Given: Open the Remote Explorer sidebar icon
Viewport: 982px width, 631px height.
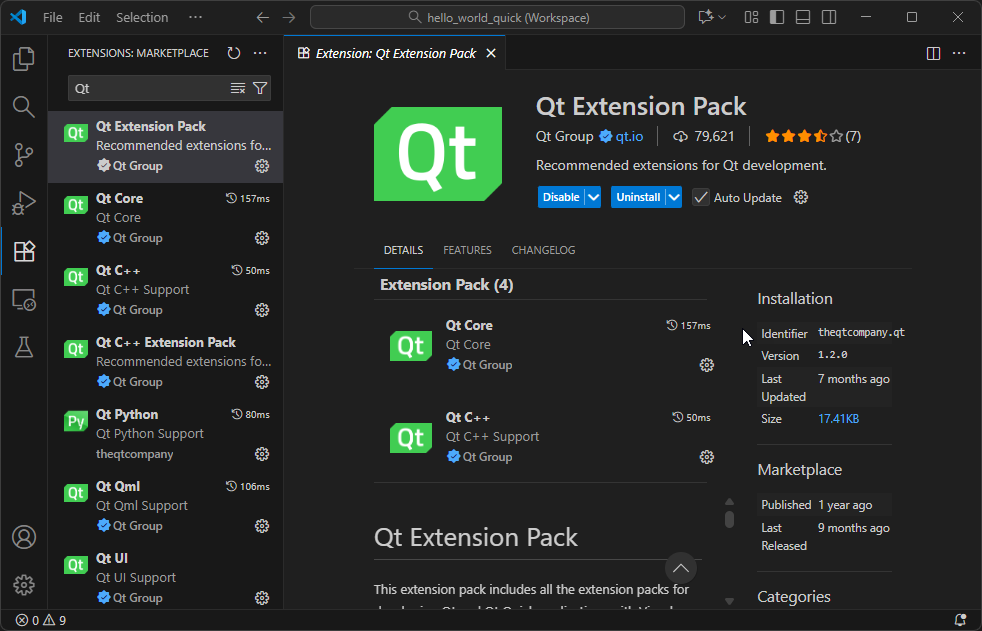Looking at the screenshot, I should pyautogui.click(x=24, y=299).
